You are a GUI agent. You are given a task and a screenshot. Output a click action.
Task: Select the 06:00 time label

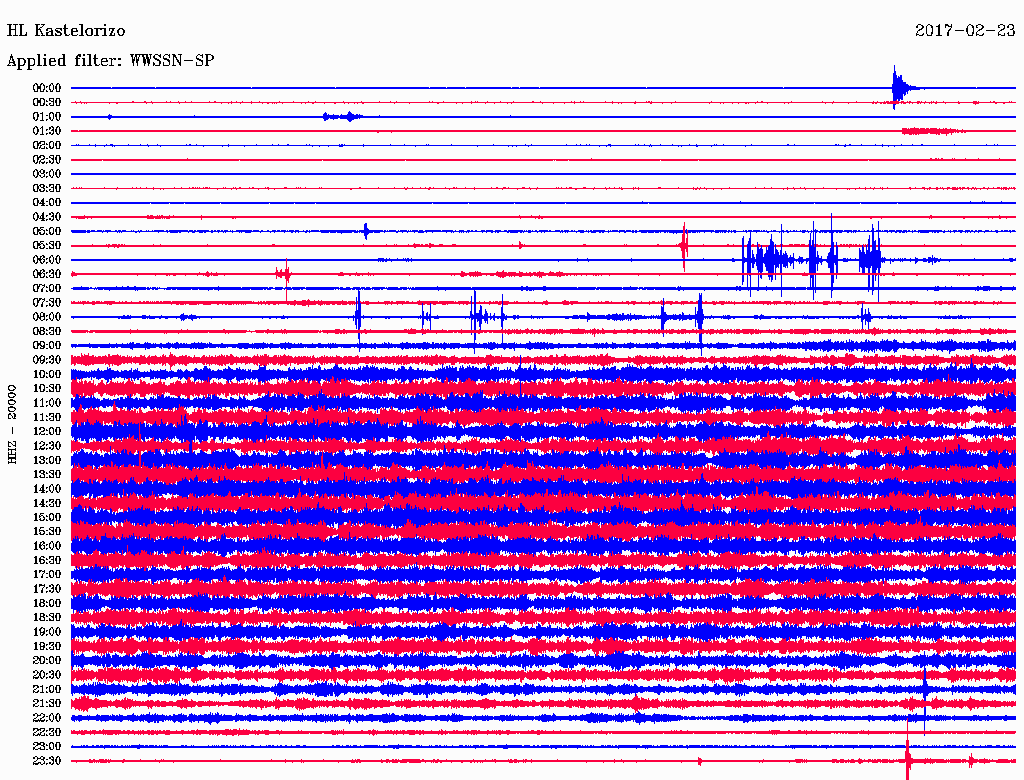click(x=47, y=259)
